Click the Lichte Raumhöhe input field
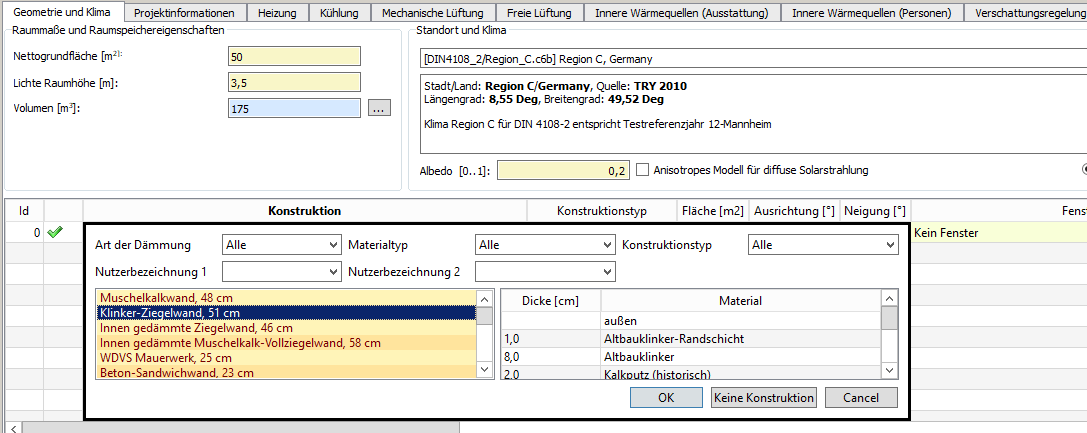 [294, 82]
